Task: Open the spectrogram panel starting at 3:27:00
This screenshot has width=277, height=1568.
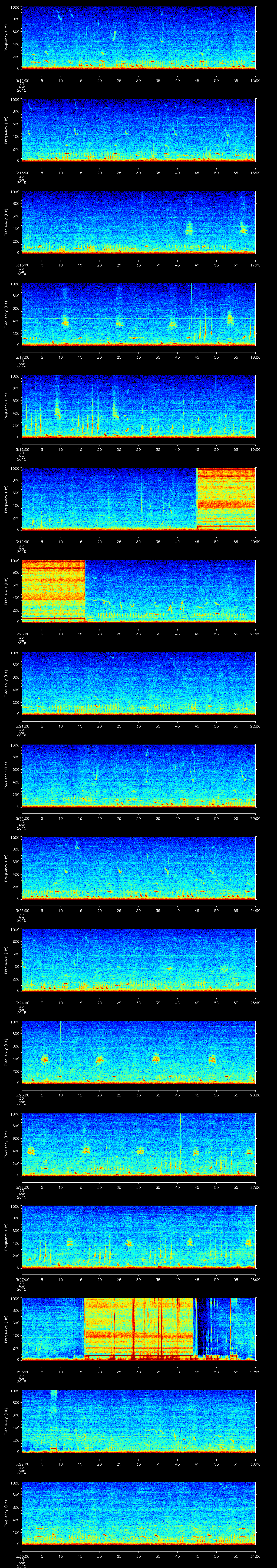Action: 139,1237
